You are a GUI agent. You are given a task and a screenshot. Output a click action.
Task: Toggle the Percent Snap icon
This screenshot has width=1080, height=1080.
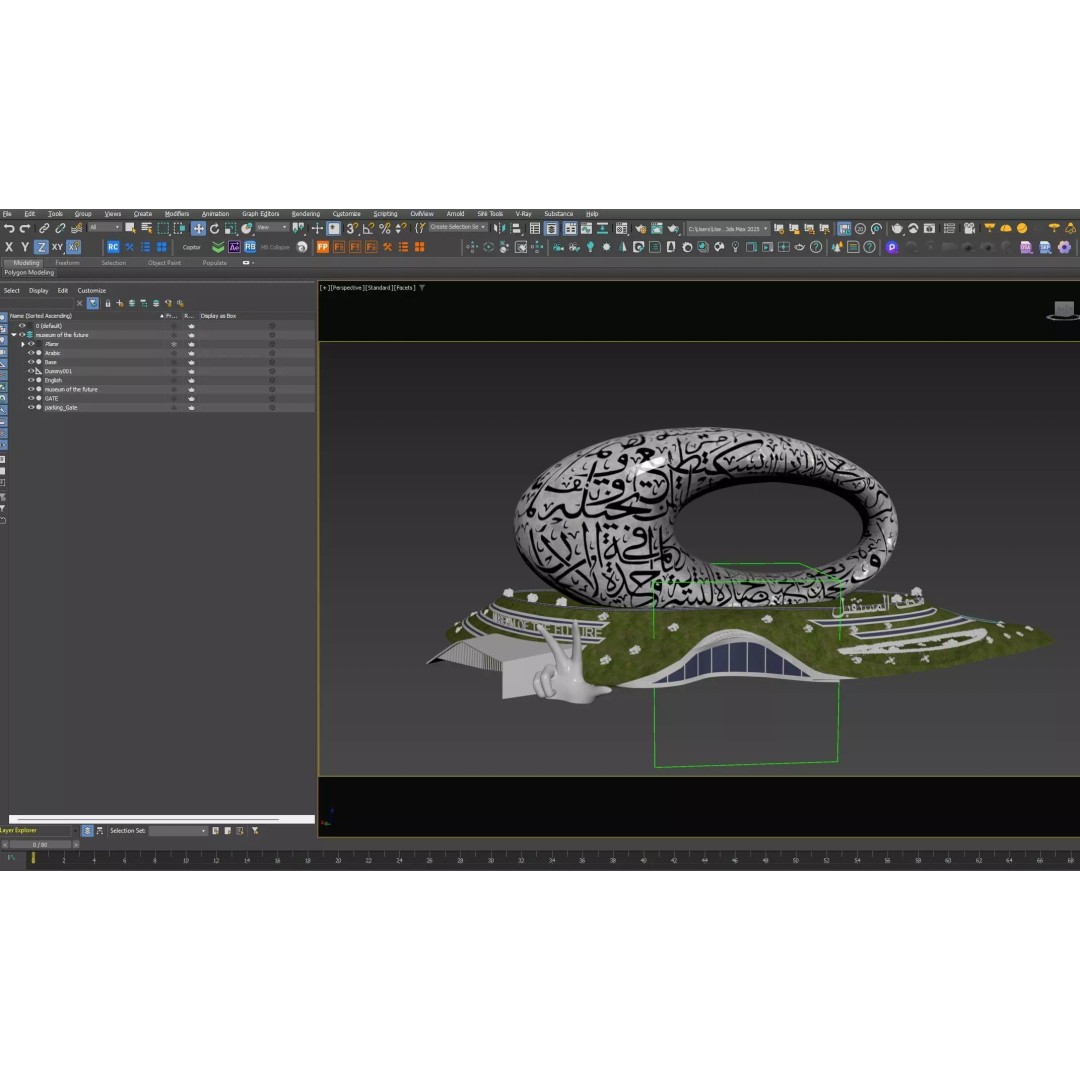(384, 228)
